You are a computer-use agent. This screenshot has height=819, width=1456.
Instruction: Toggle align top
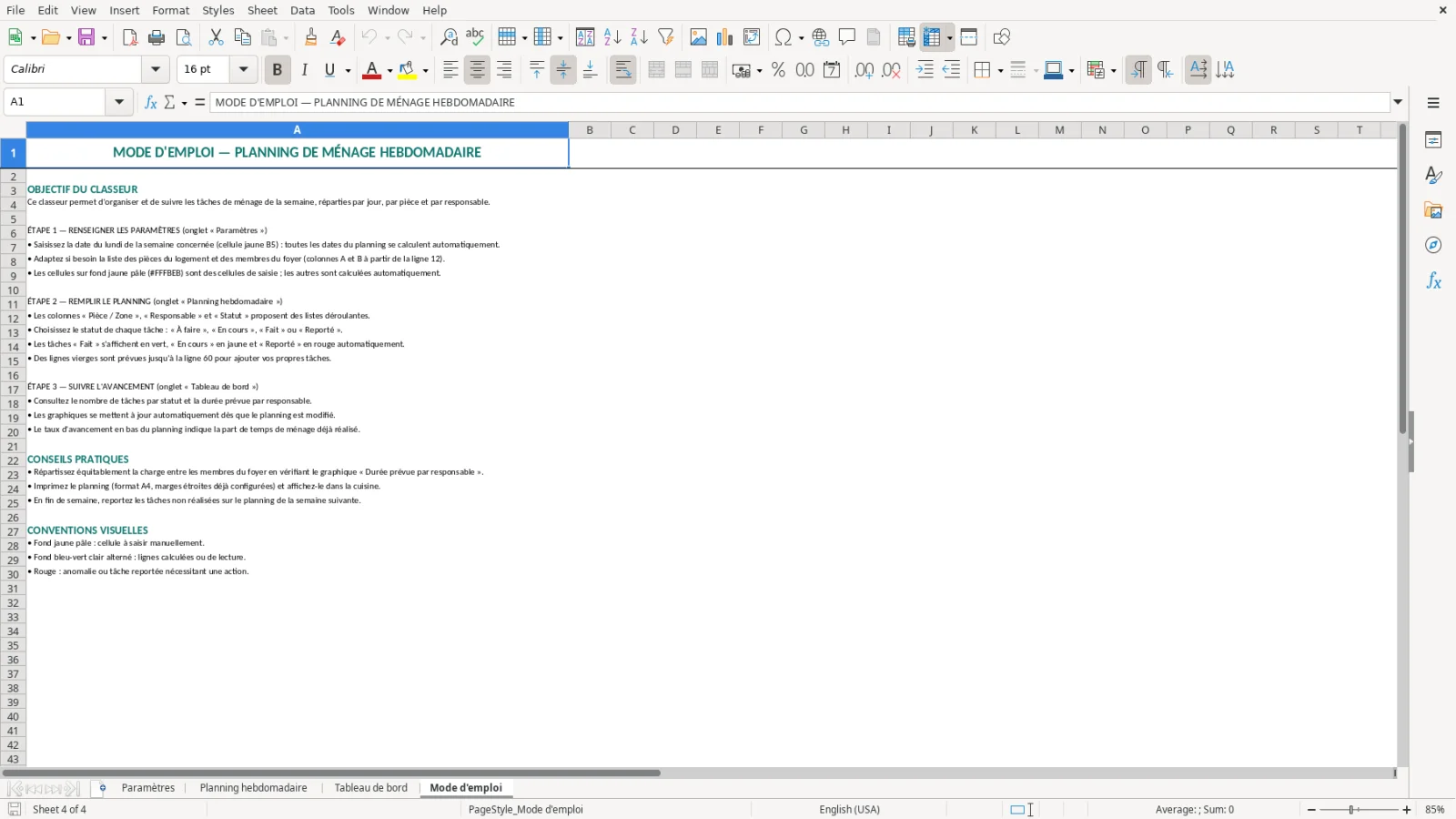(537, 70)
